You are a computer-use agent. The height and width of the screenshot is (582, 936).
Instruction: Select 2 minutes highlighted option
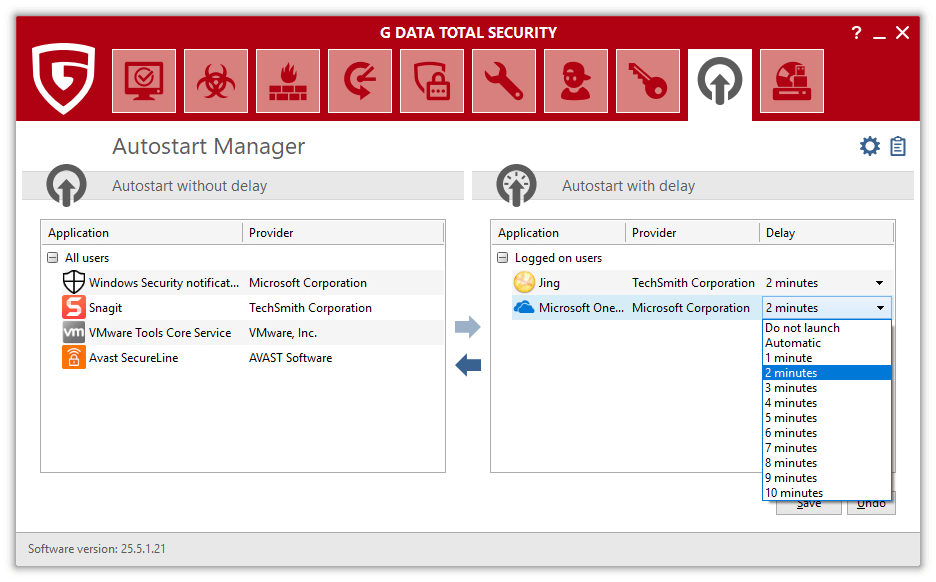(x=827, y=372)
